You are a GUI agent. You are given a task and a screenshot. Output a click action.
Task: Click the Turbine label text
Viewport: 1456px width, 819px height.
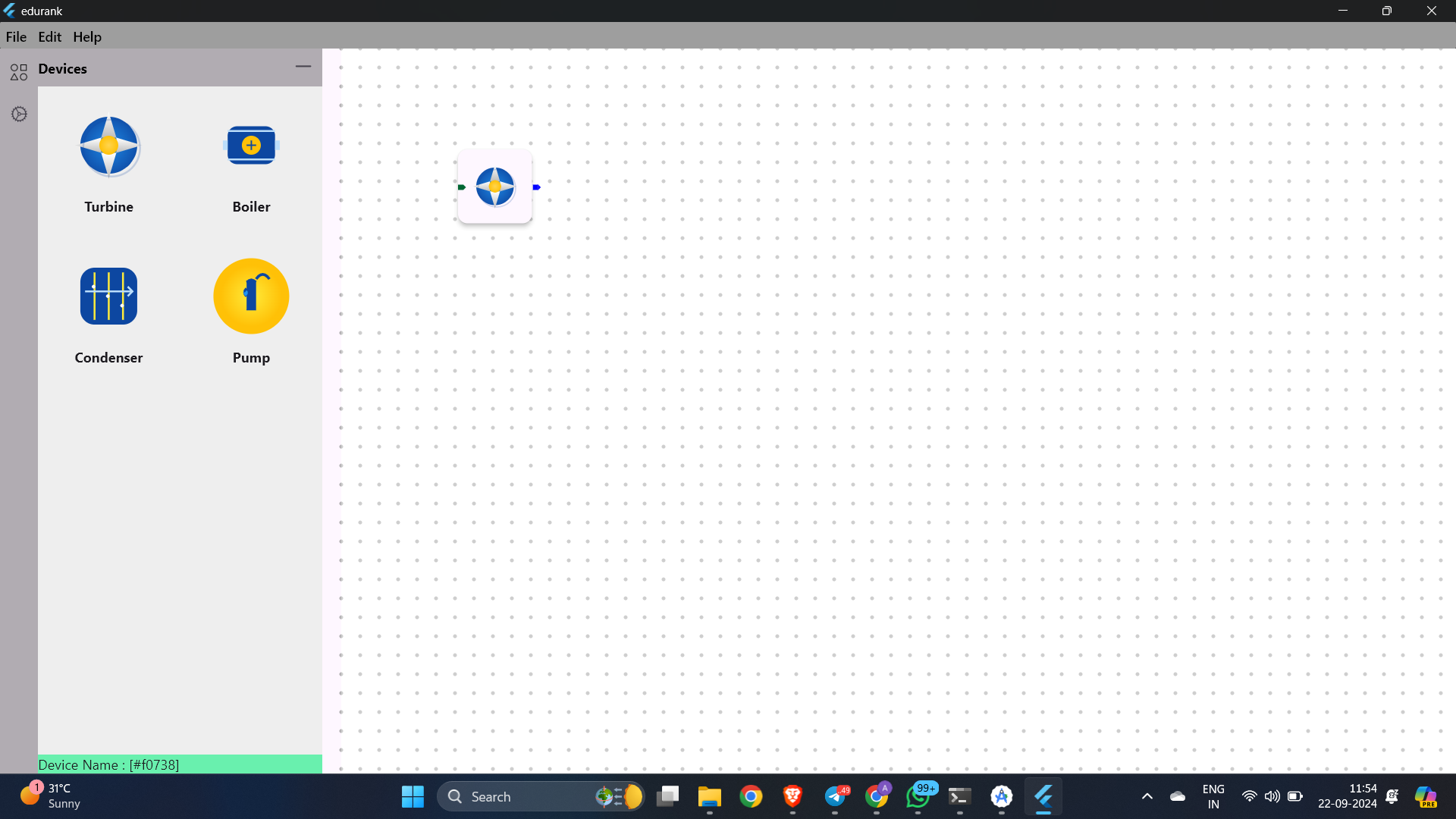109,206
